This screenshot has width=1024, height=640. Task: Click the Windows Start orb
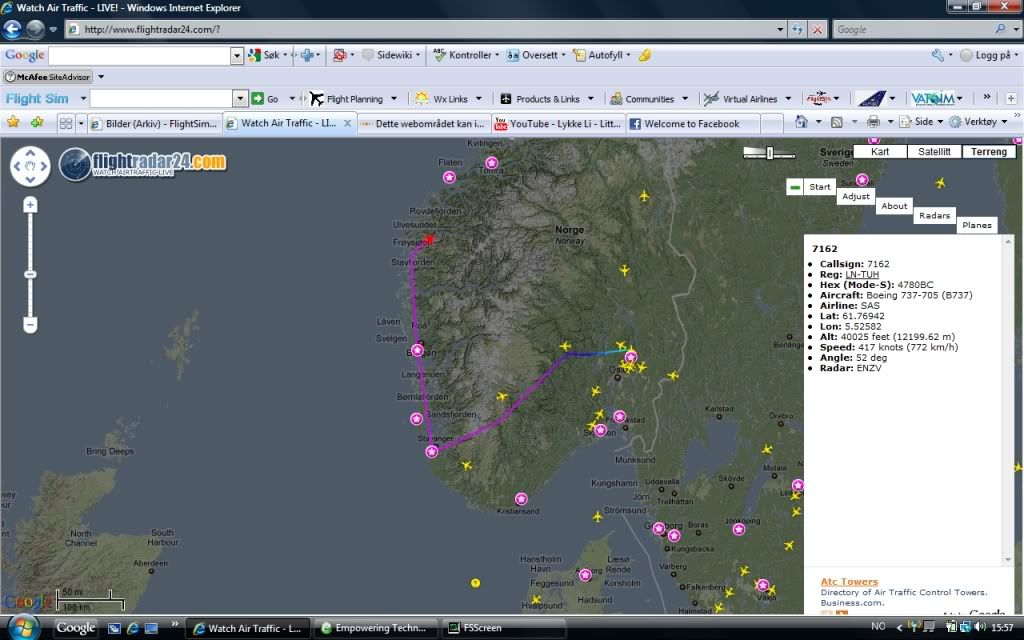coord(23,628)
